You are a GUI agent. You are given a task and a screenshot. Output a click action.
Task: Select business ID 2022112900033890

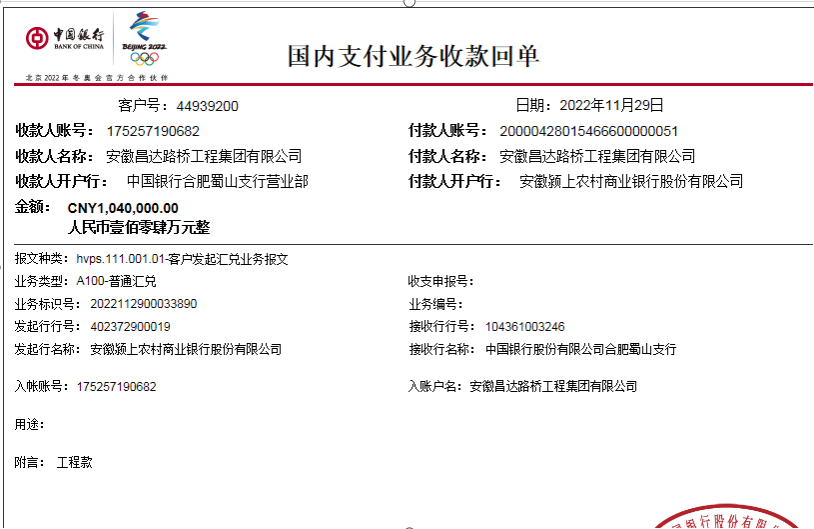pyautogui.click(x=143, y=304)
